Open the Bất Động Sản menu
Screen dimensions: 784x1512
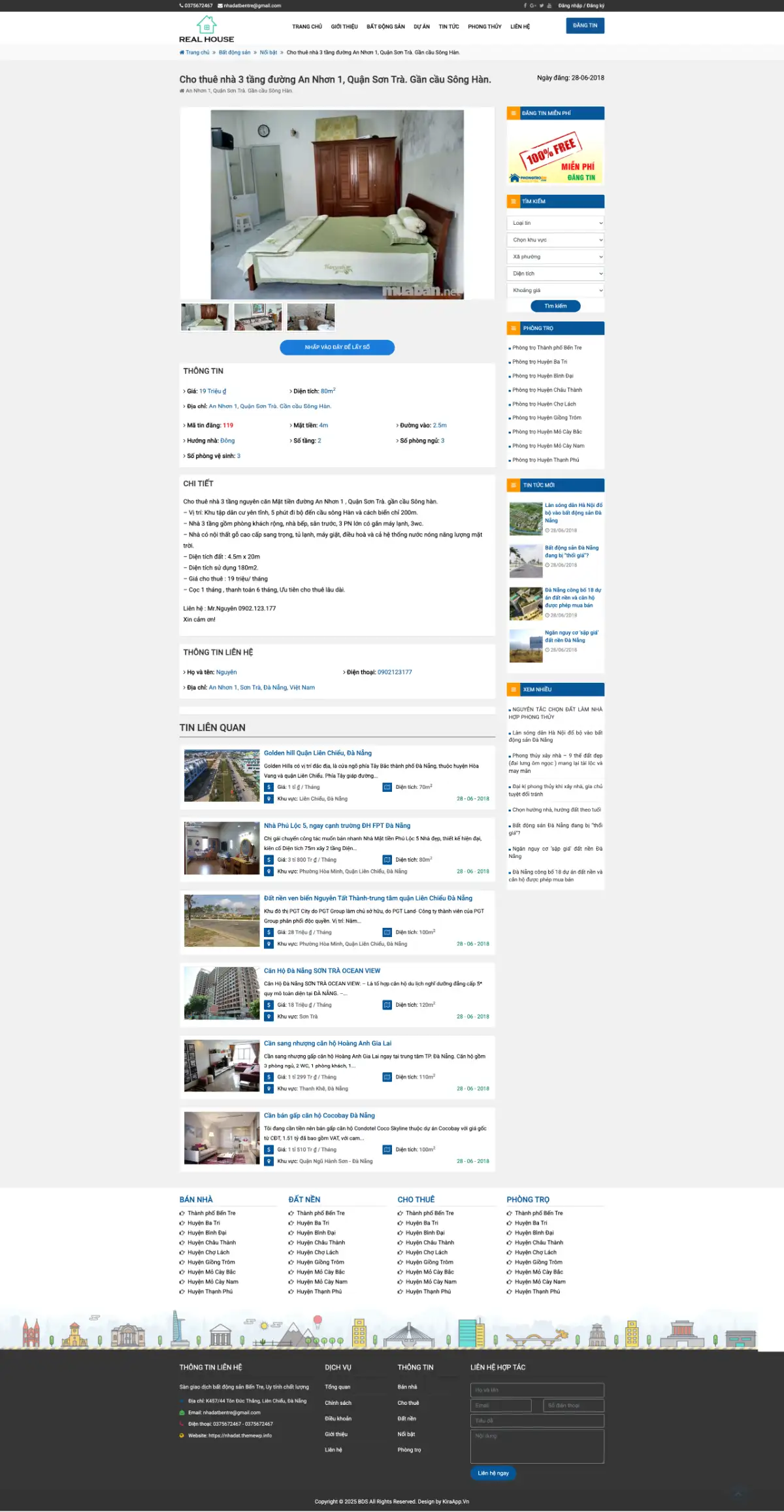pos(385,27)
